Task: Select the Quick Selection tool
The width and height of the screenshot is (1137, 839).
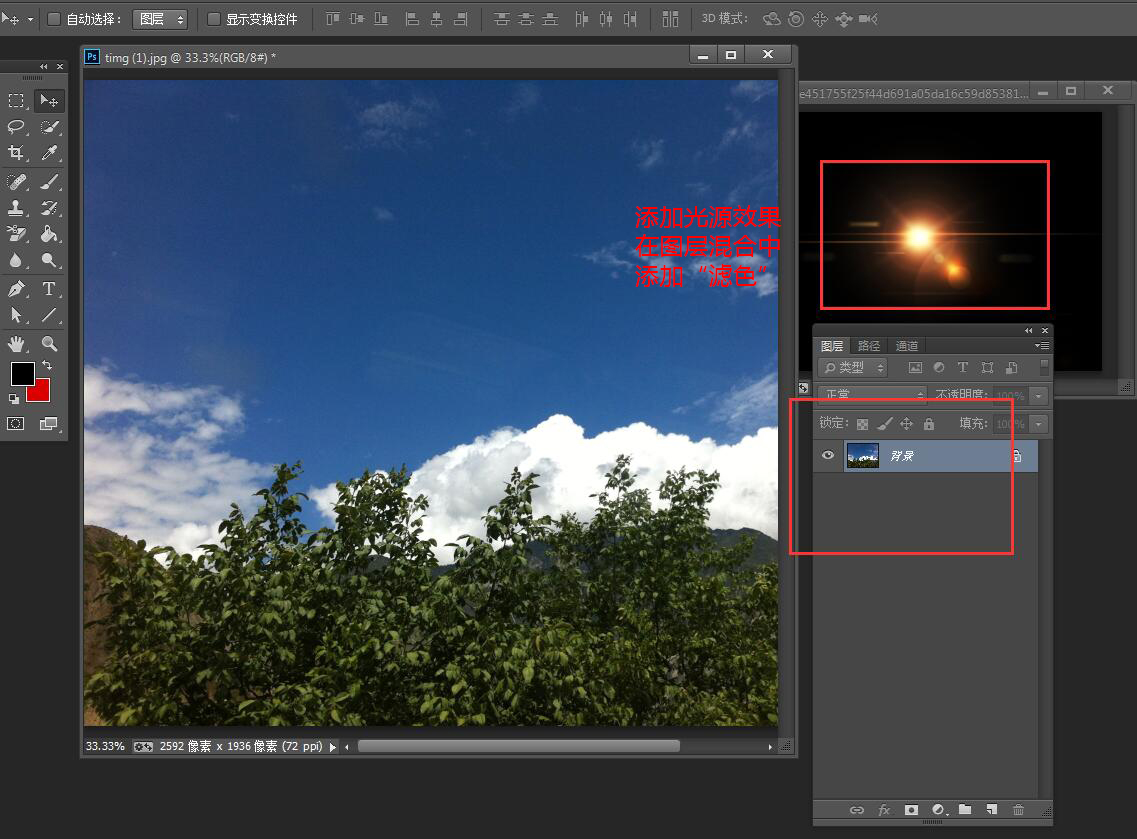Action: [49, 128]
